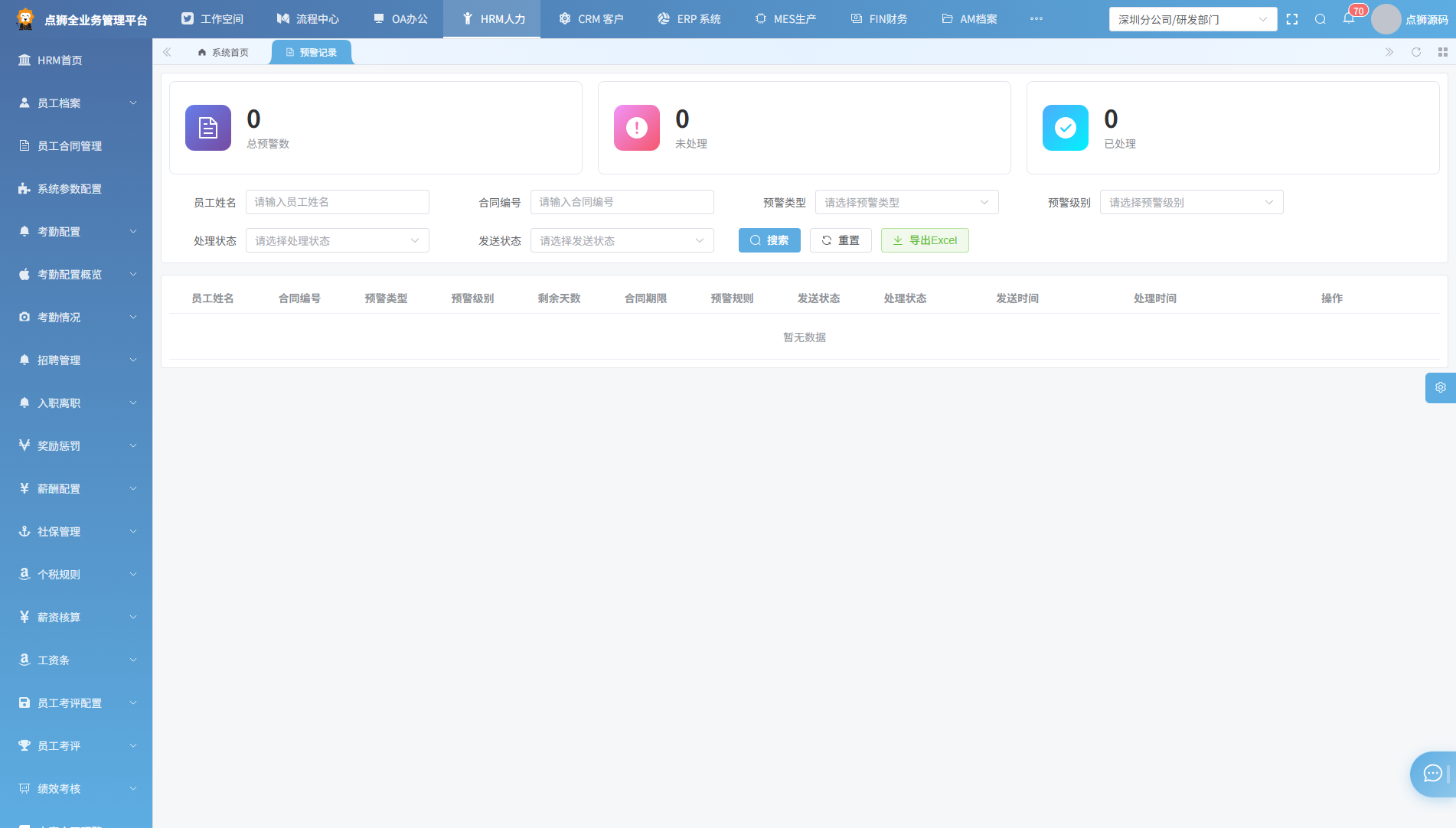Open the 系统参数配置 sidebar item
Screen dimensions: 1456x828
point(76,189)
